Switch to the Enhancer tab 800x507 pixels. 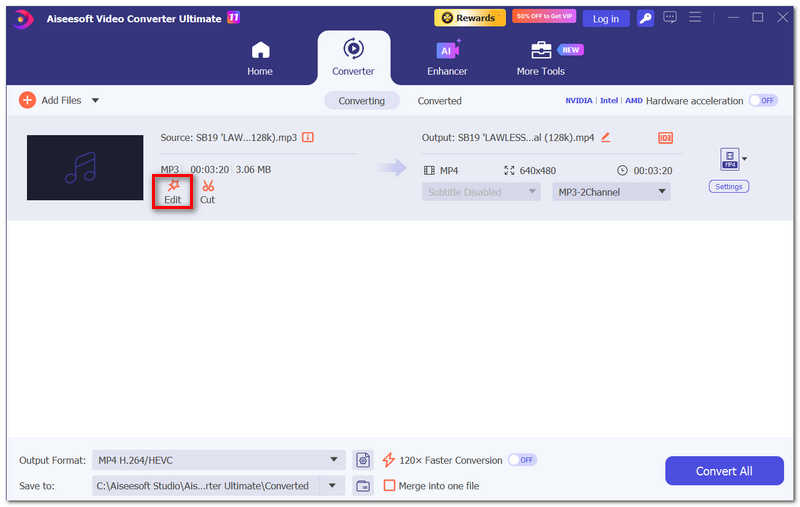click(x=447, y=58)
